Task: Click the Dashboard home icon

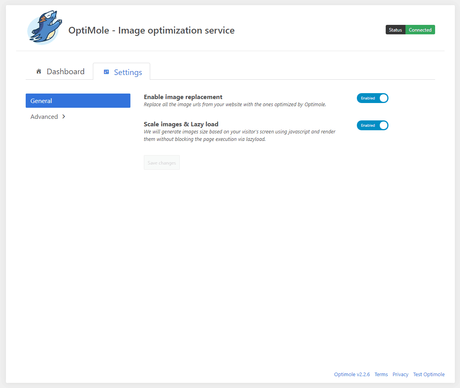Action: 39,71
